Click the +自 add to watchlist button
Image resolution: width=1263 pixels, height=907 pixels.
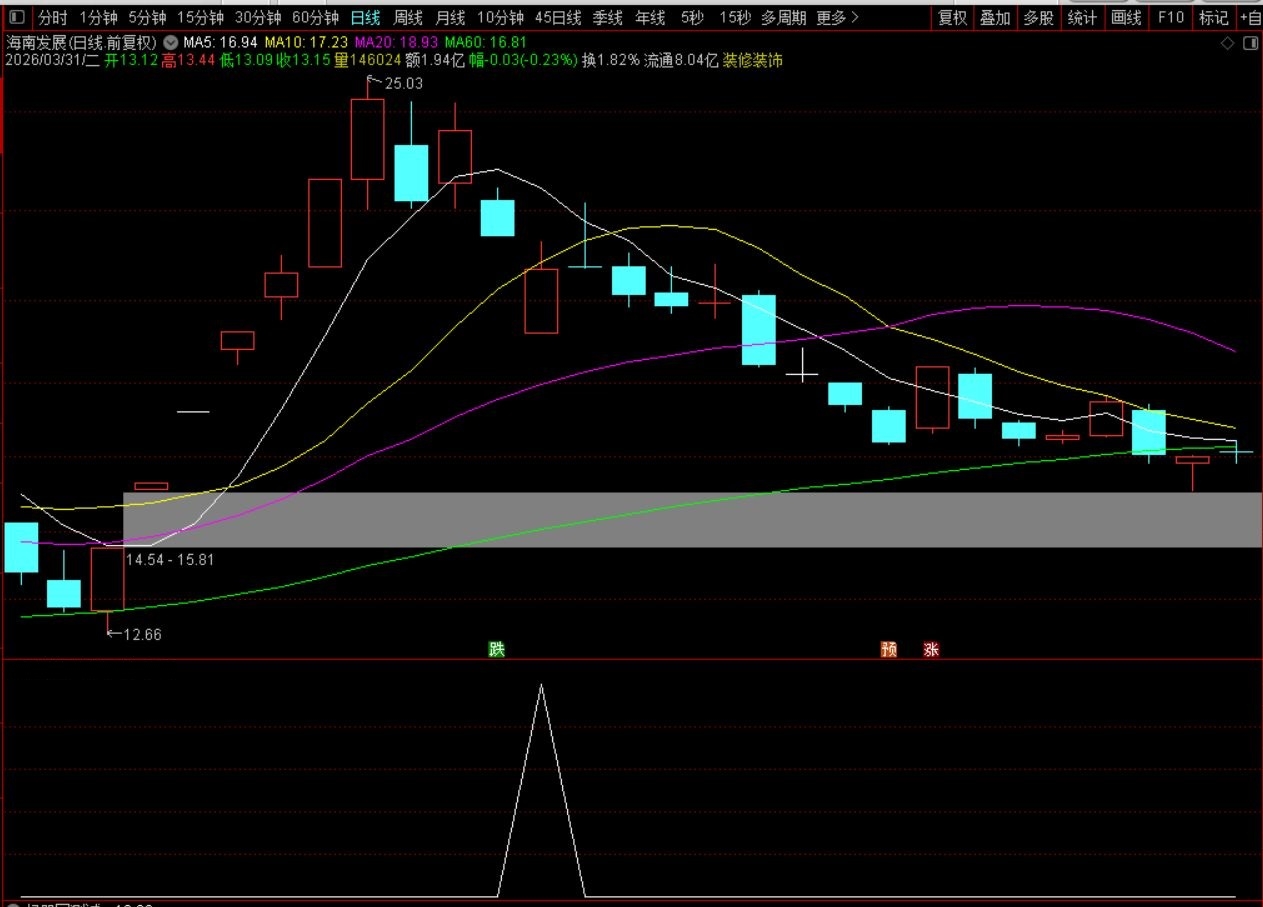pos(1250,17)
